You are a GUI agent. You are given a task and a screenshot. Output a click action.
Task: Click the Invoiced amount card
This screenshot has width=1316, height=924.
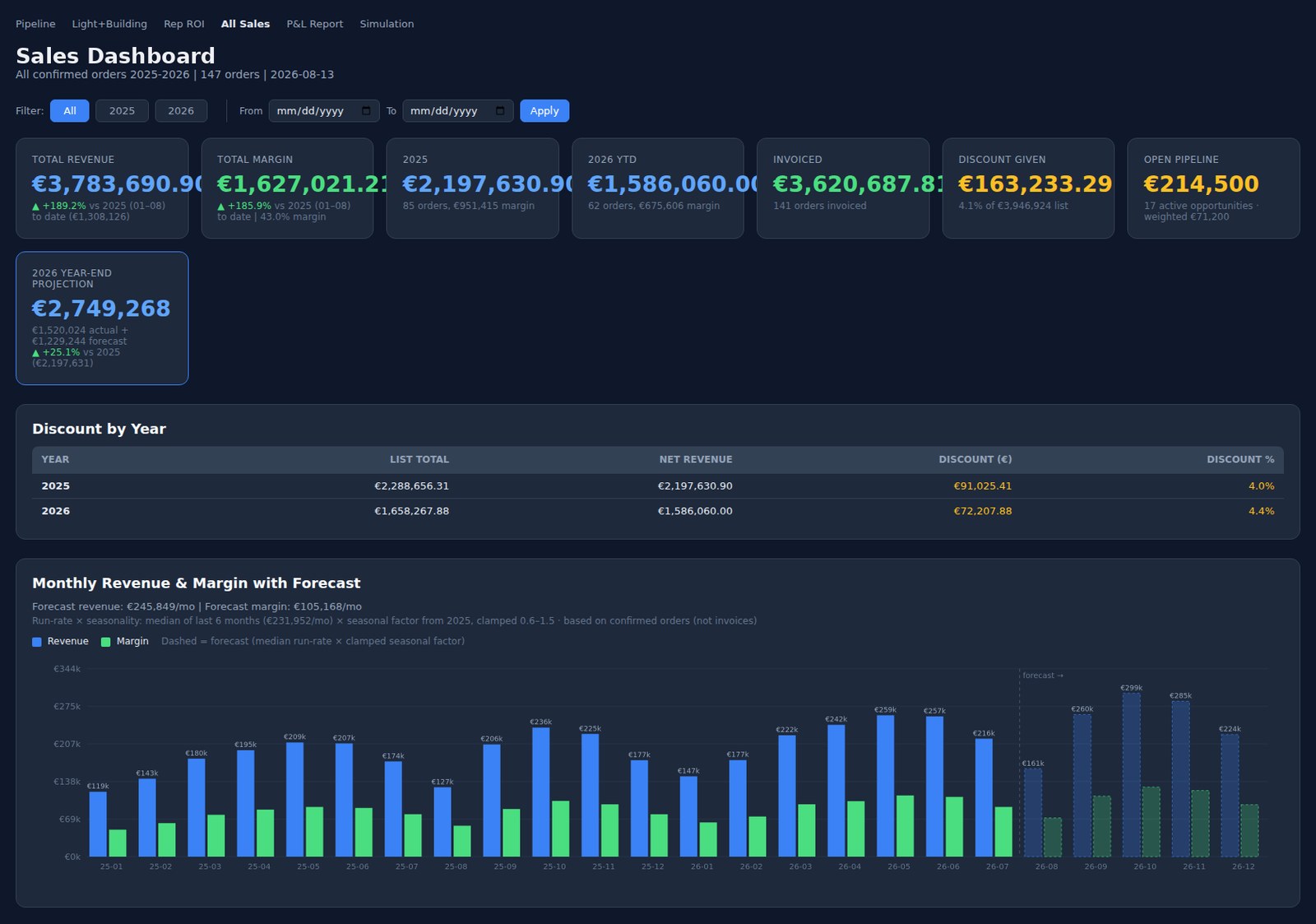[843, 188]
